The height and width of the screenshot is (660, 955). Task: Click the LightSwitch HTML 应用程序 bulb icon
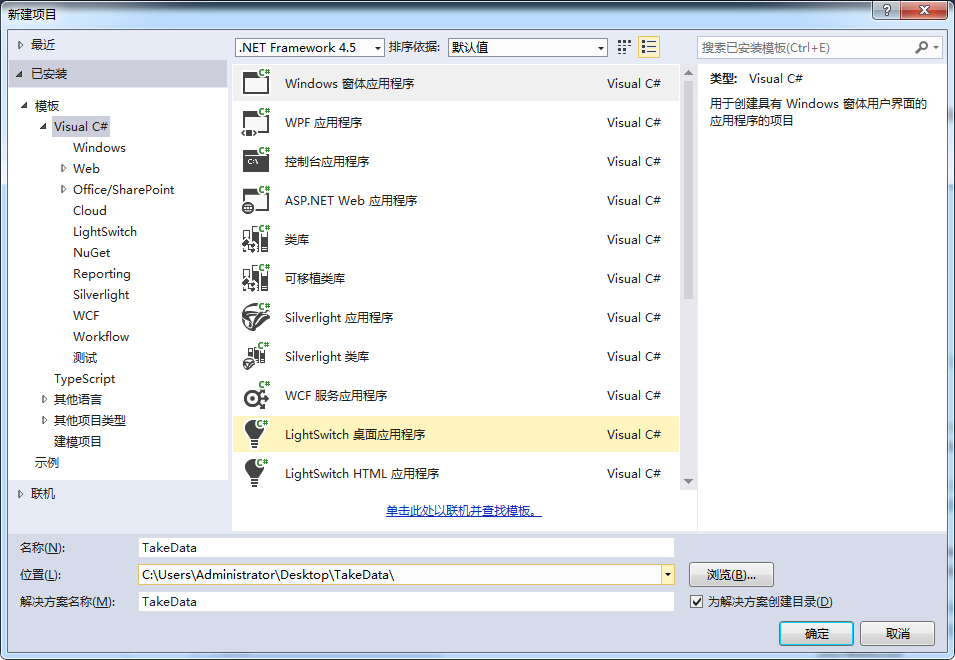(x=256, y=472)
